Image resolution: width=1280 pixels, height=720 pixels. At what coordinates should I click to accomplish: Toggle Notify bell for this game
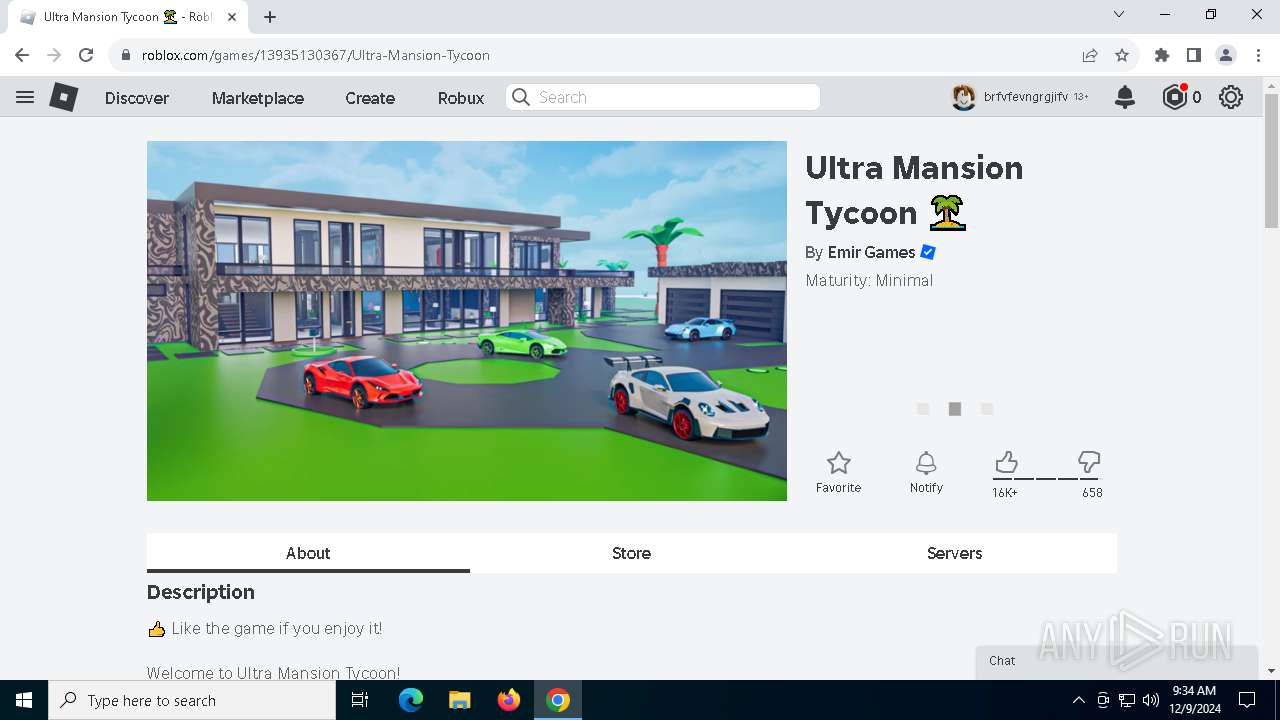click(926, 472)
